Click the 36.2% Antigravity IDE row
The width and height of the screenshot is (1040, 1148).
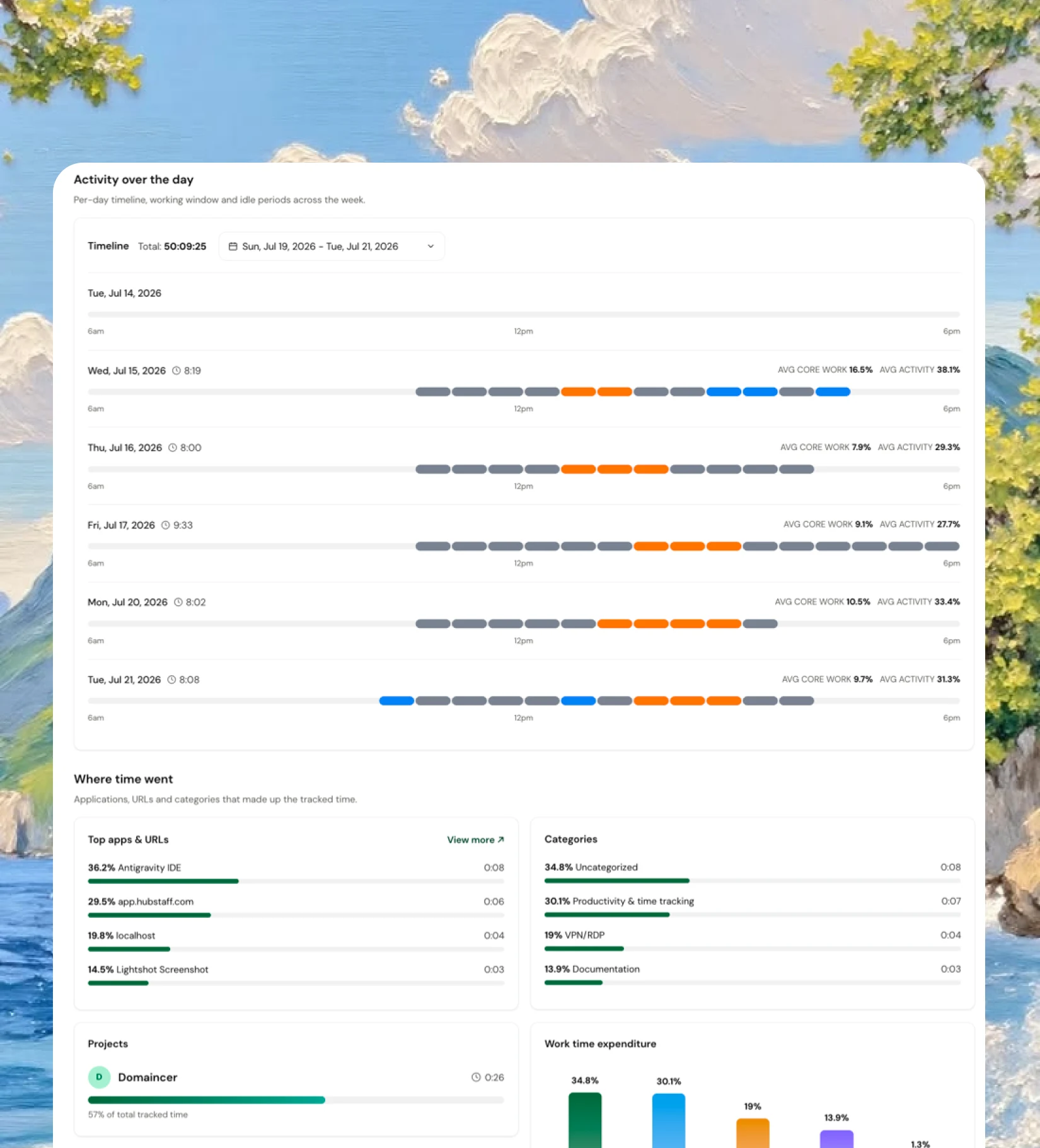(296, 873)
